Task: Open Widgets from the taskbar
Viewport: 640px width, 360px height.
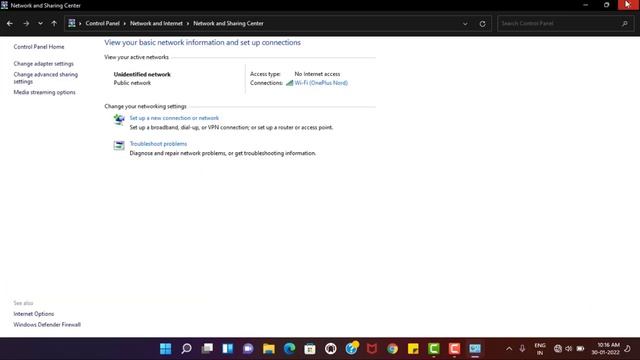Action: click(x=228, y=349)
